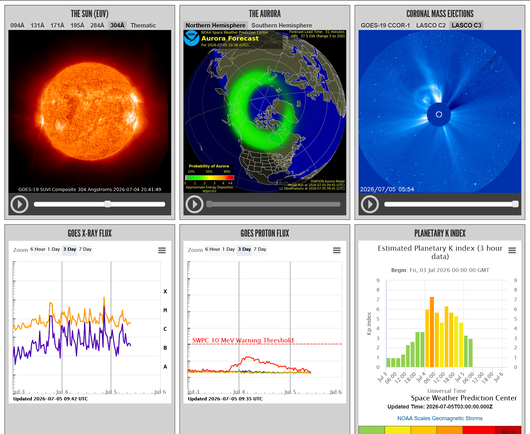Click the Sun EUV timeline slider handle
The width and height of the screenshot is (530, 434).
coord(107,204)
